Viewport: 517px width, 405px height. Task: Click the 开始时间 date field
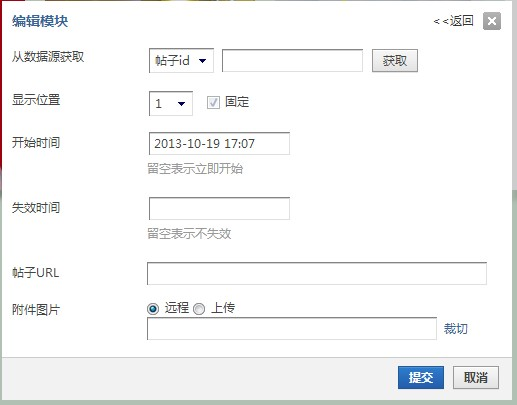pyautogui.click(x=219, y=143)
